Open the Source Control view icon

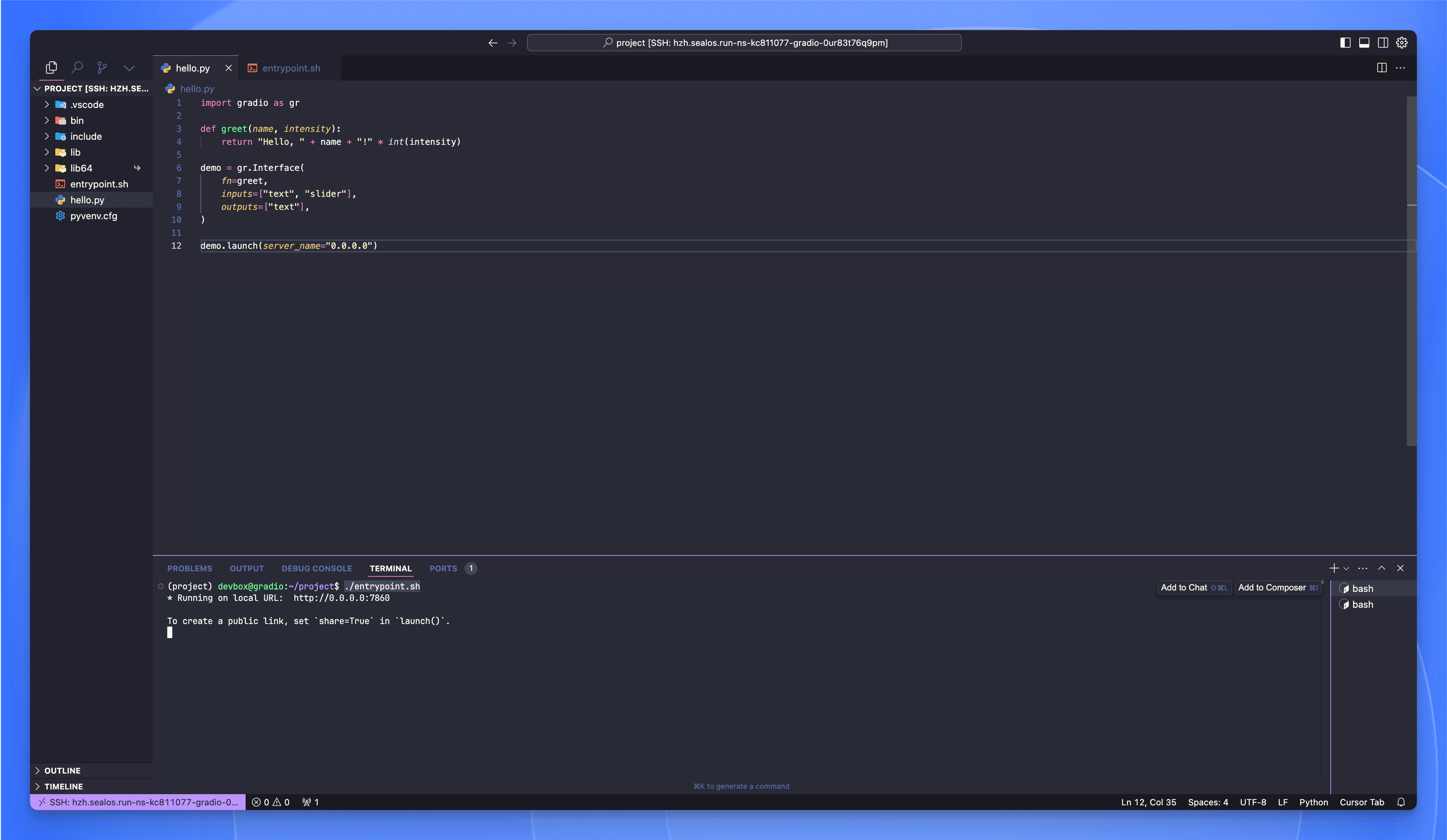pyautogui.click(x=102, y=68)
